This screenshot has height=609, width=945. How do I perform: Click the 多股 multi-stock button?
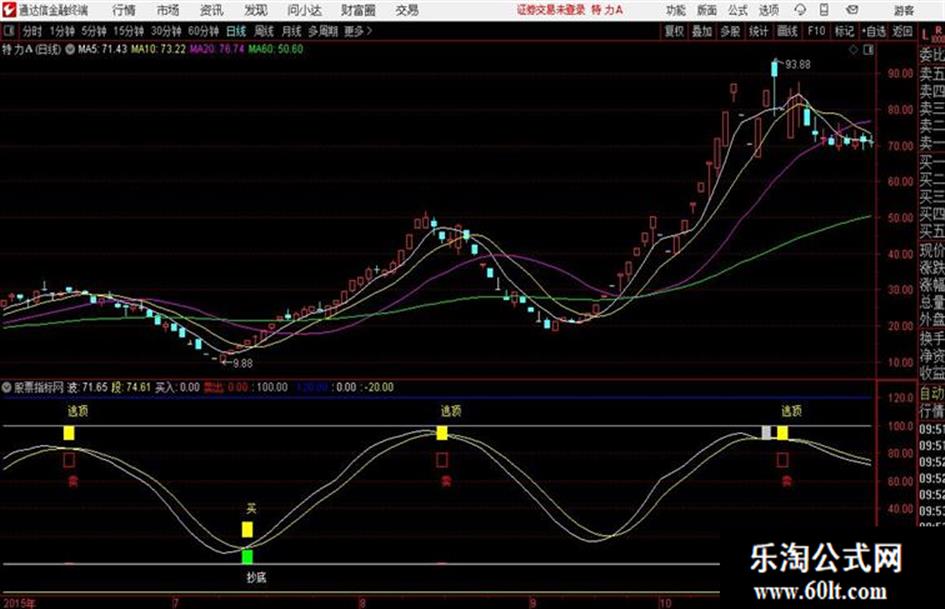[730, 31]
